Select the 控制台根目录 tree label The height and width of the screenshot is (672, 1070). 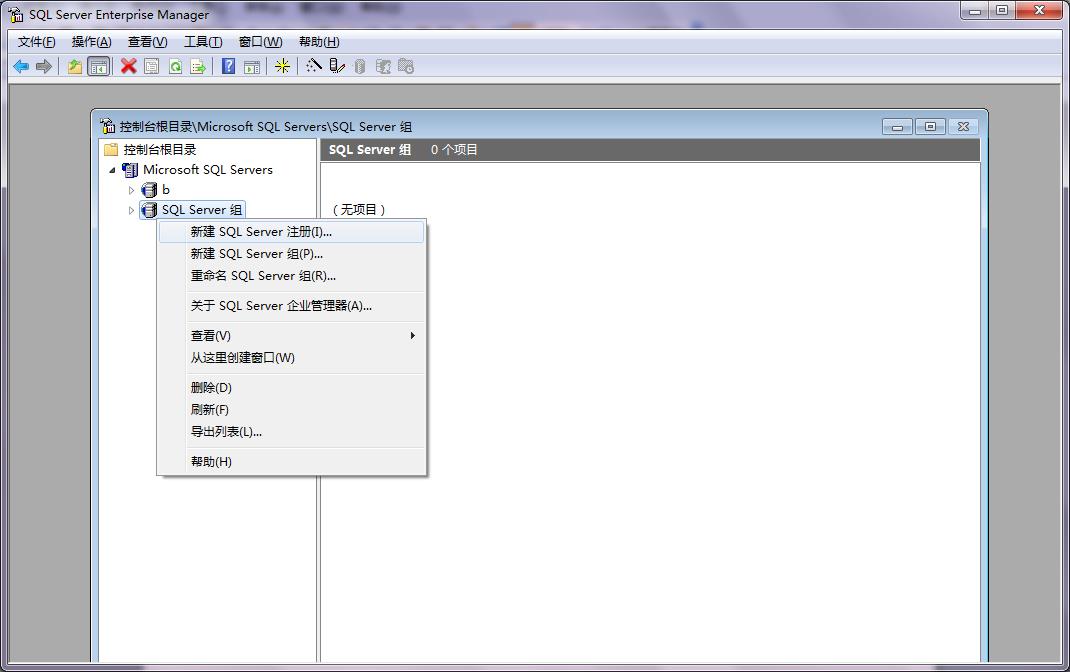point(160,149)
